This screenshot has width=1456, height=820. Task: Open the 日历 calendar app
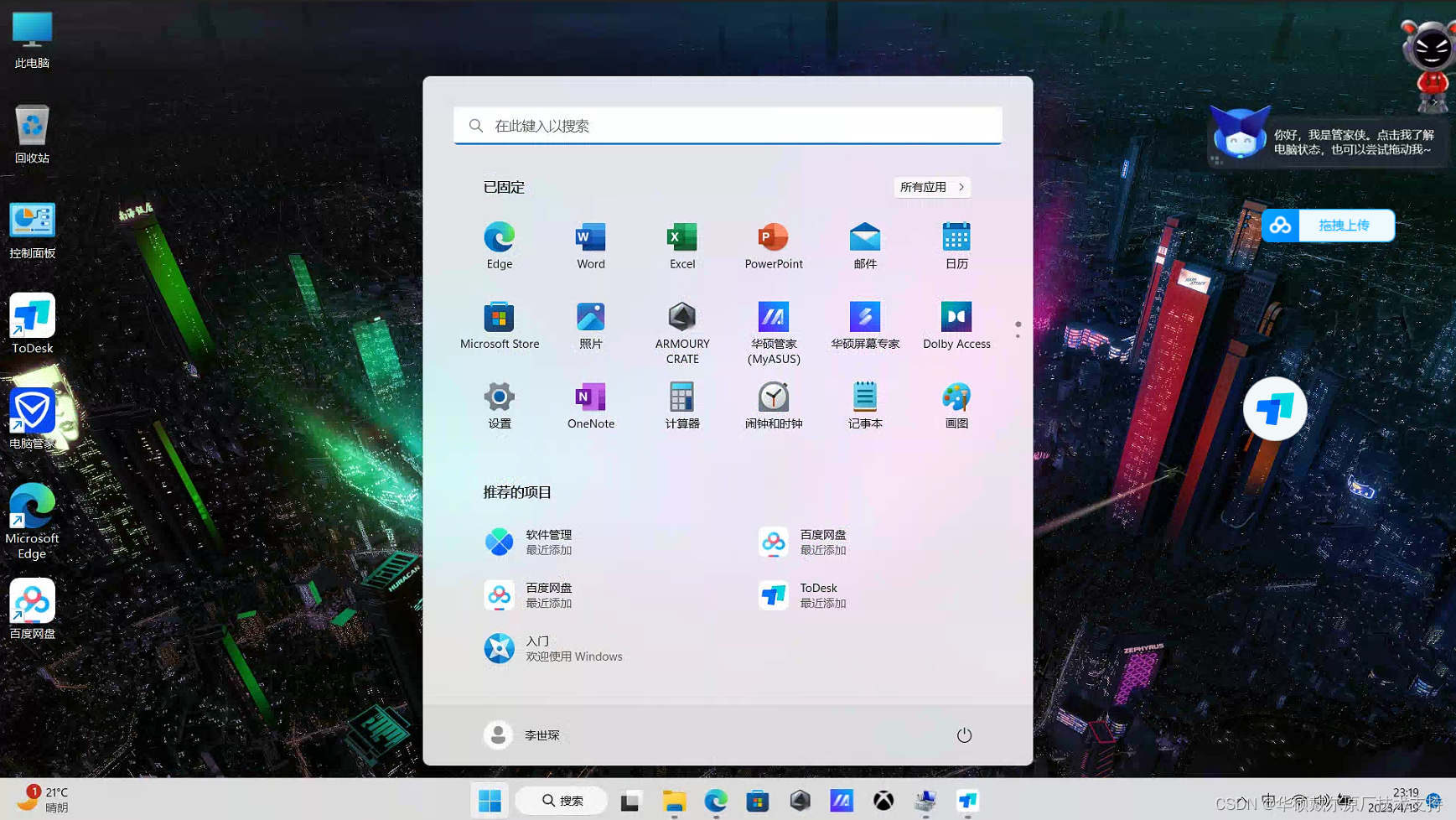(956, 246)
